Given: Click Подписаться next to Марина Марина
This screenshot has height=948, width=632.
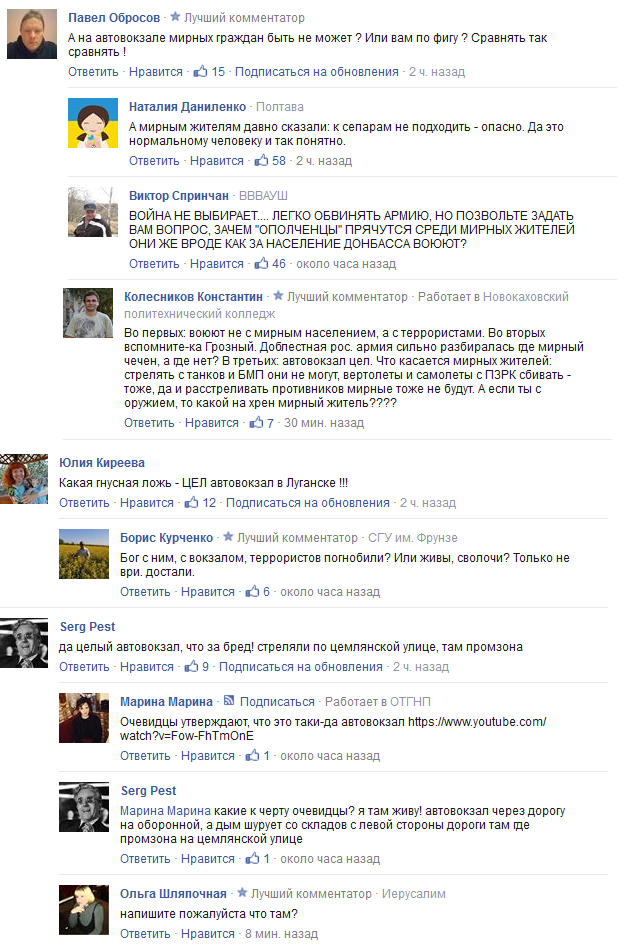Looking at the screenshot, I should click(x=277, y=701).
